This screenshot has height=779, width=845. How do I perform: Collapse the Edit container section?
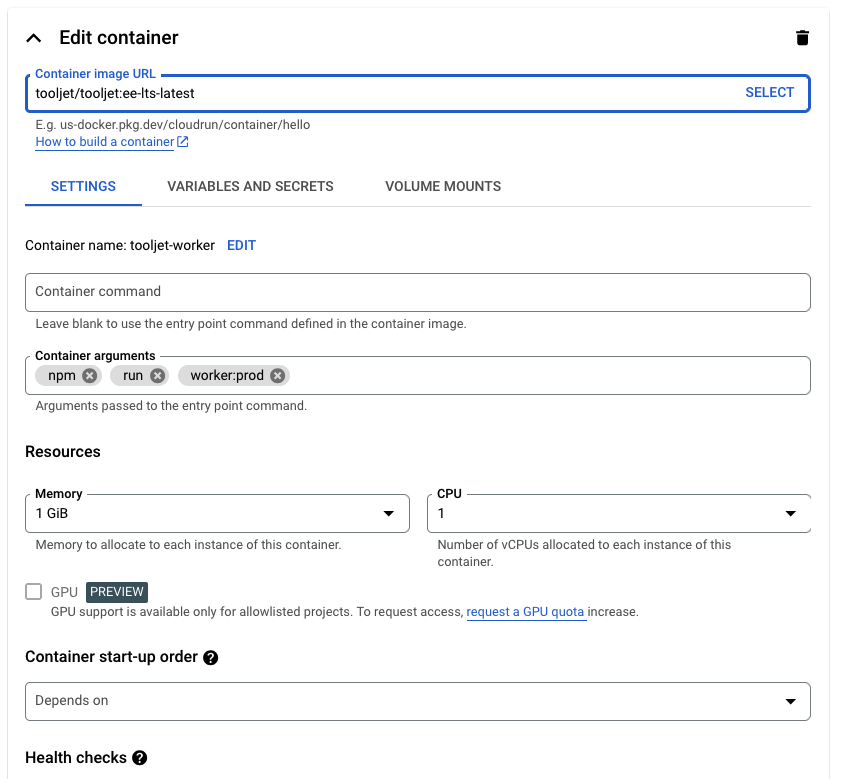[34, 38]
